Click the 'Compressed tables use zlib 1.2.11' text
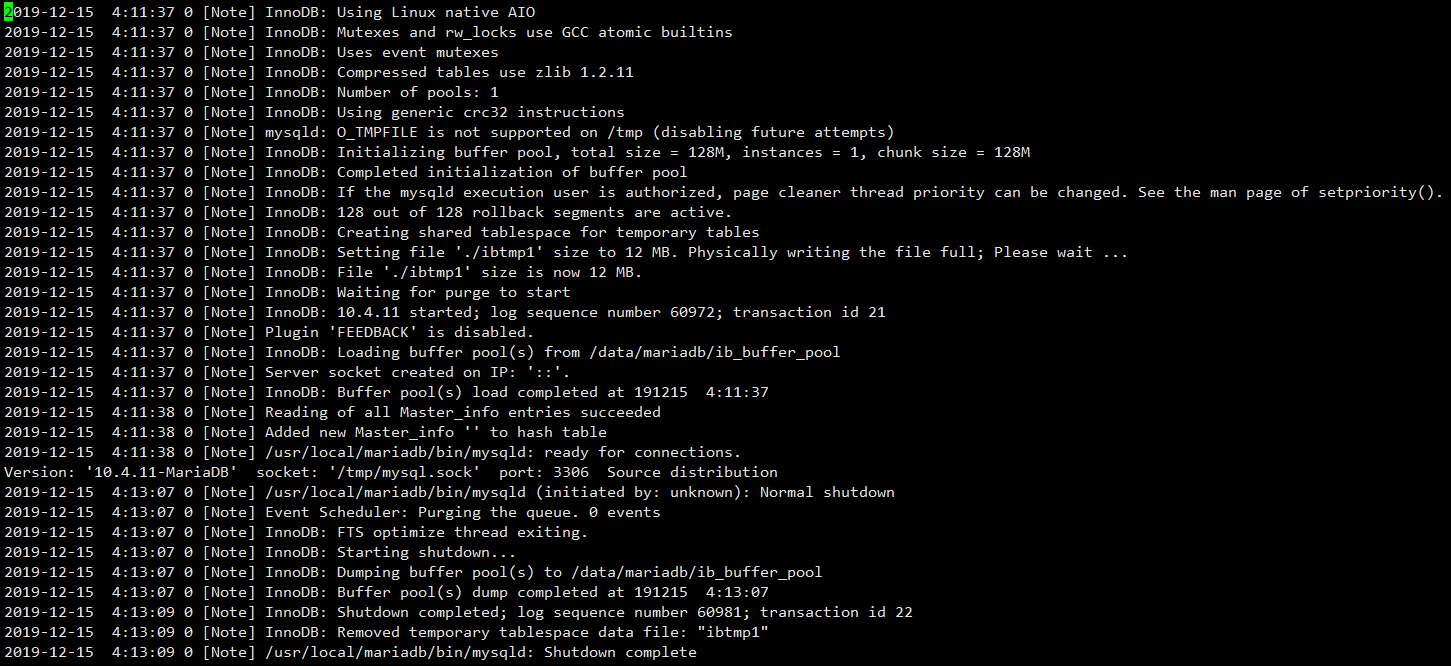Image resolution: width=1451 pixels, height=666 pixels. [x=485, y=72]
